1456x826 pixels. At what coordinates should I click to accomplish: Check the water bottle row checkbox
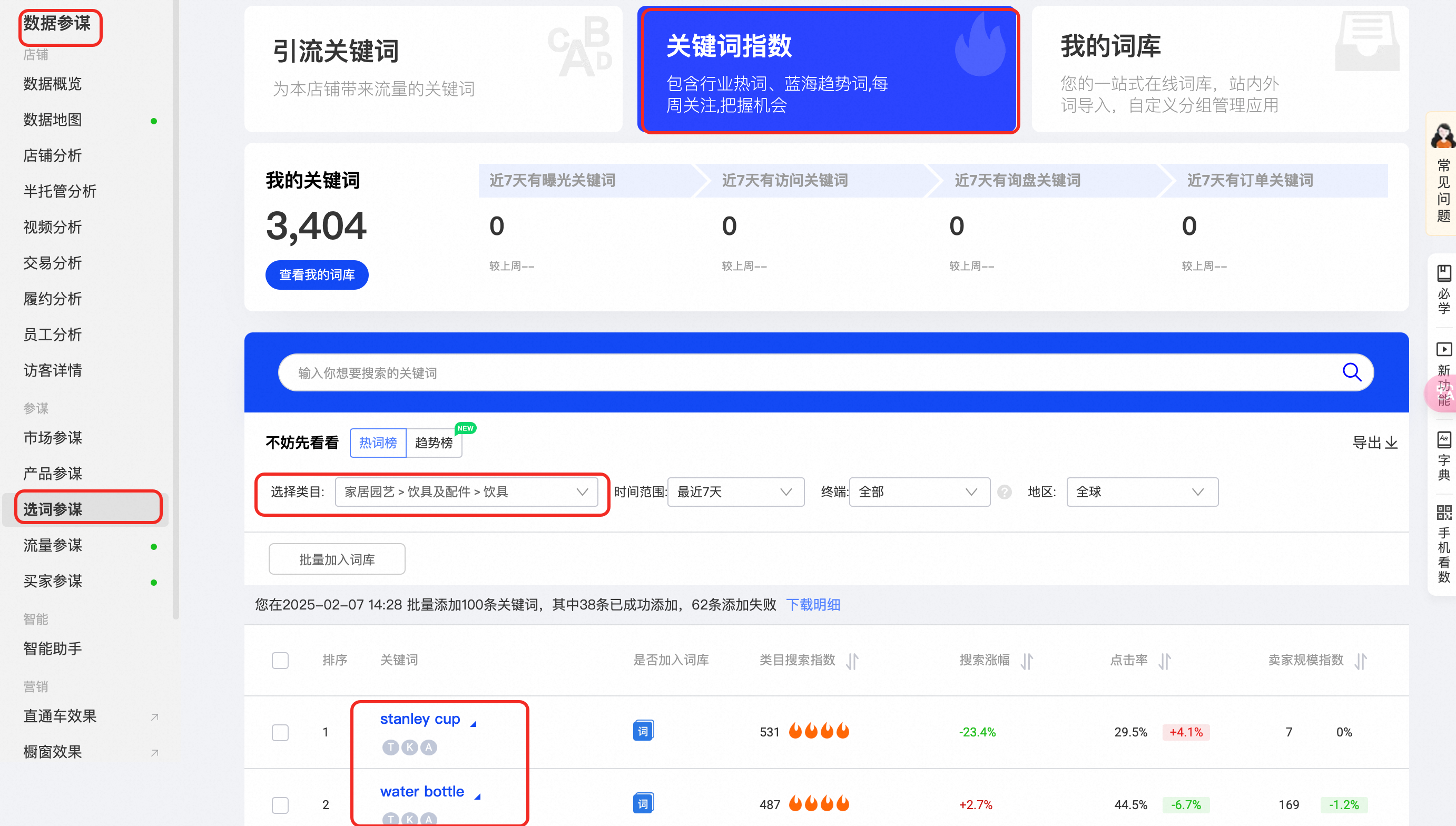pos(280,804)
